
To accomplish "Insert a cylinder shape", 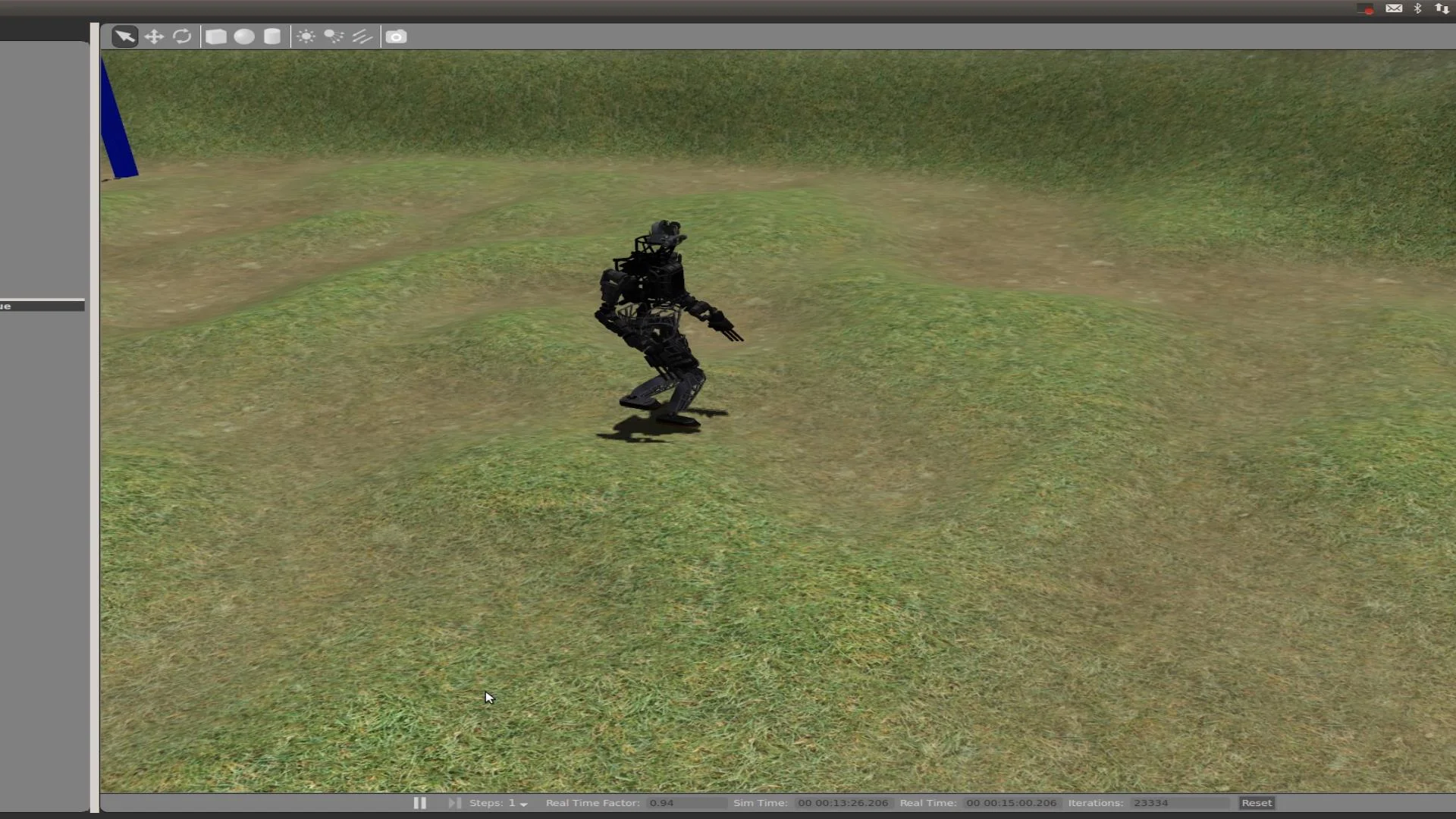I will (x=272, y=36).
